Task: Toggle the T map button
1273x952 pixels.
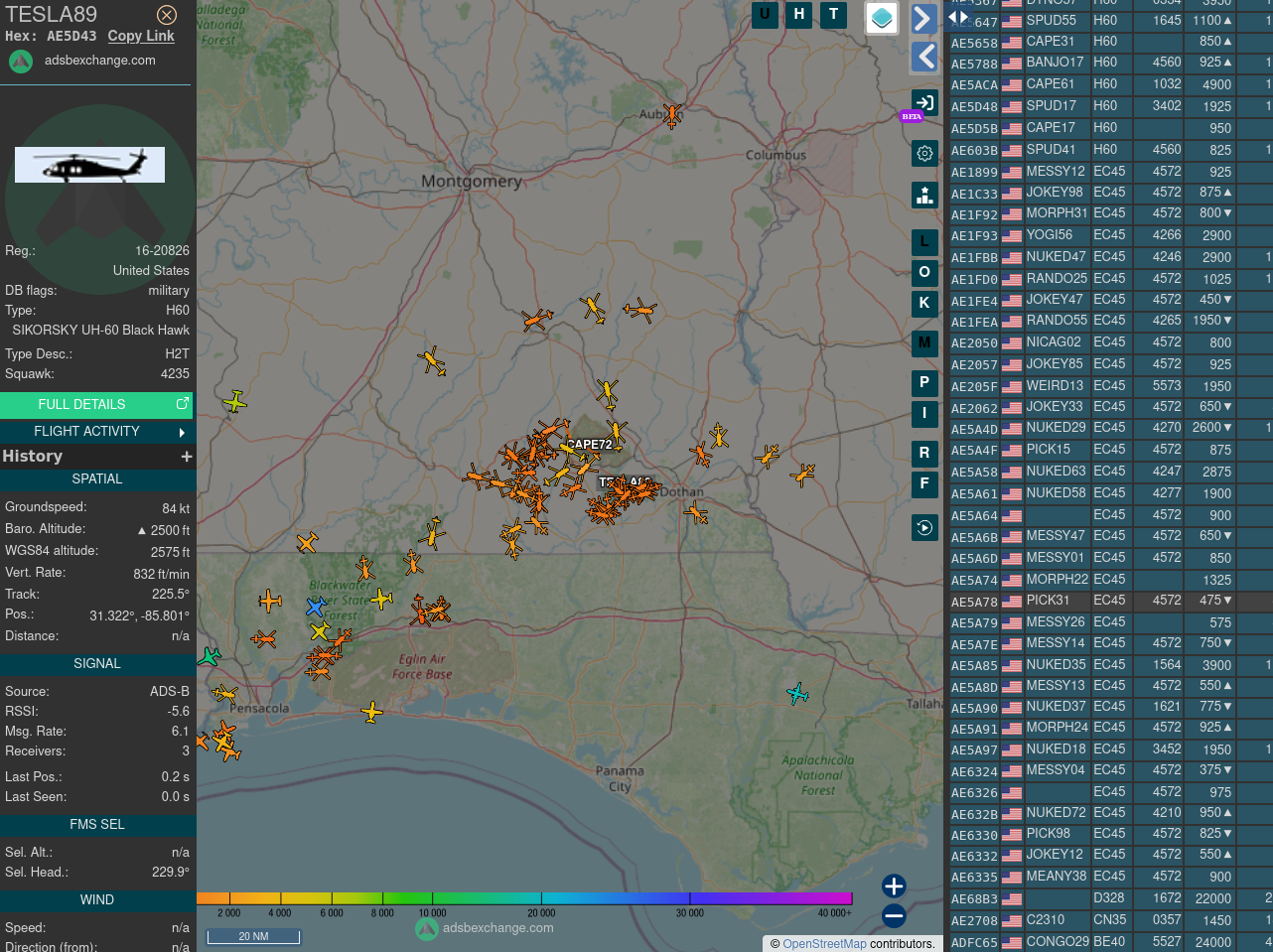Action: 834,15
